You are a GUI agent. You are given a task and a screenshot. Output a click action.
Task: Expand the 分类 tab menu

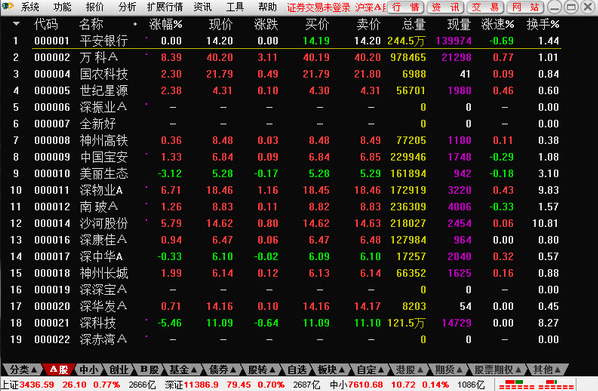pyautogui.click(x=23, y=369)
